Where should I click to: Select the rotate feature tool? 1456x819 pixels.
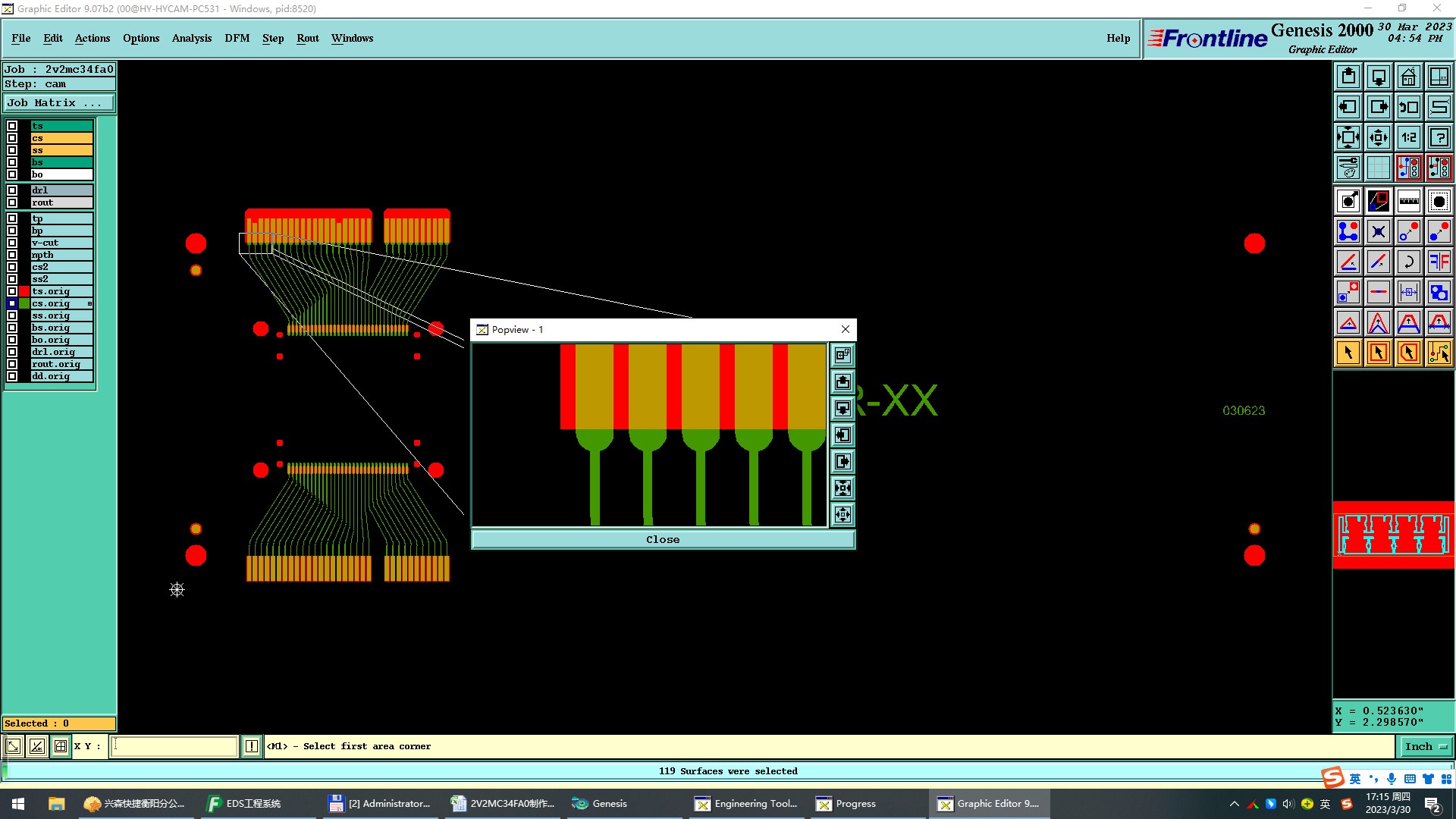pos(1408,262)
